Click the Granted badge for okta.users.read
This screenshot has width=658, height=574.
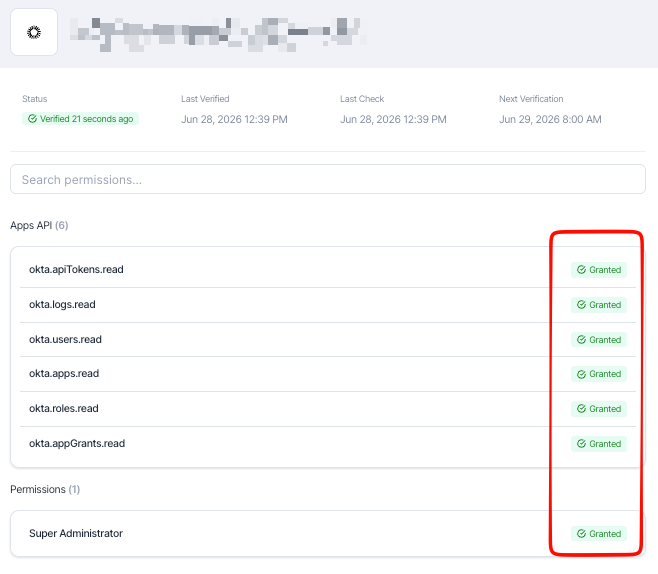coord(599,339)
